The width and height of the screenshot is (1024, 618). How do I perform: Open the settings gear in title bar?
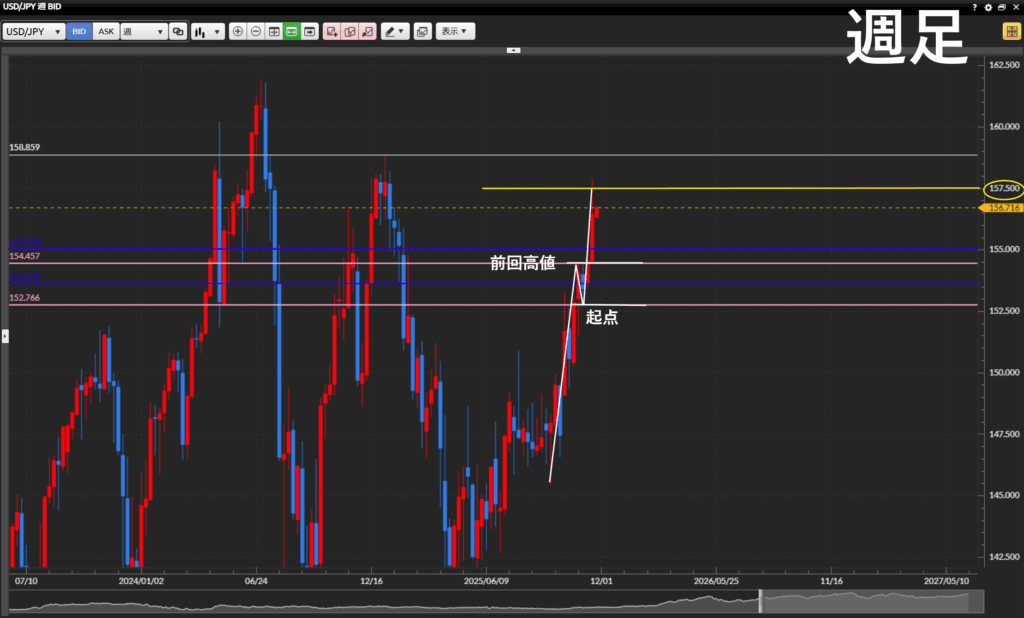(988, 7)
